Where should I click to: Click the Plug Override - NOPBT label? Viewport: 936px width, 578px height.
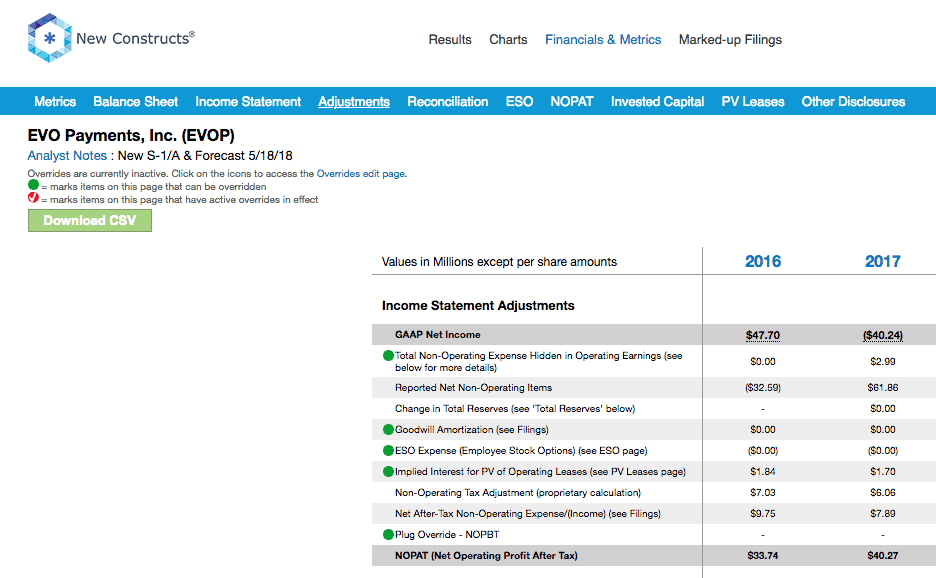pyautogui.click(x=447, y=534)
